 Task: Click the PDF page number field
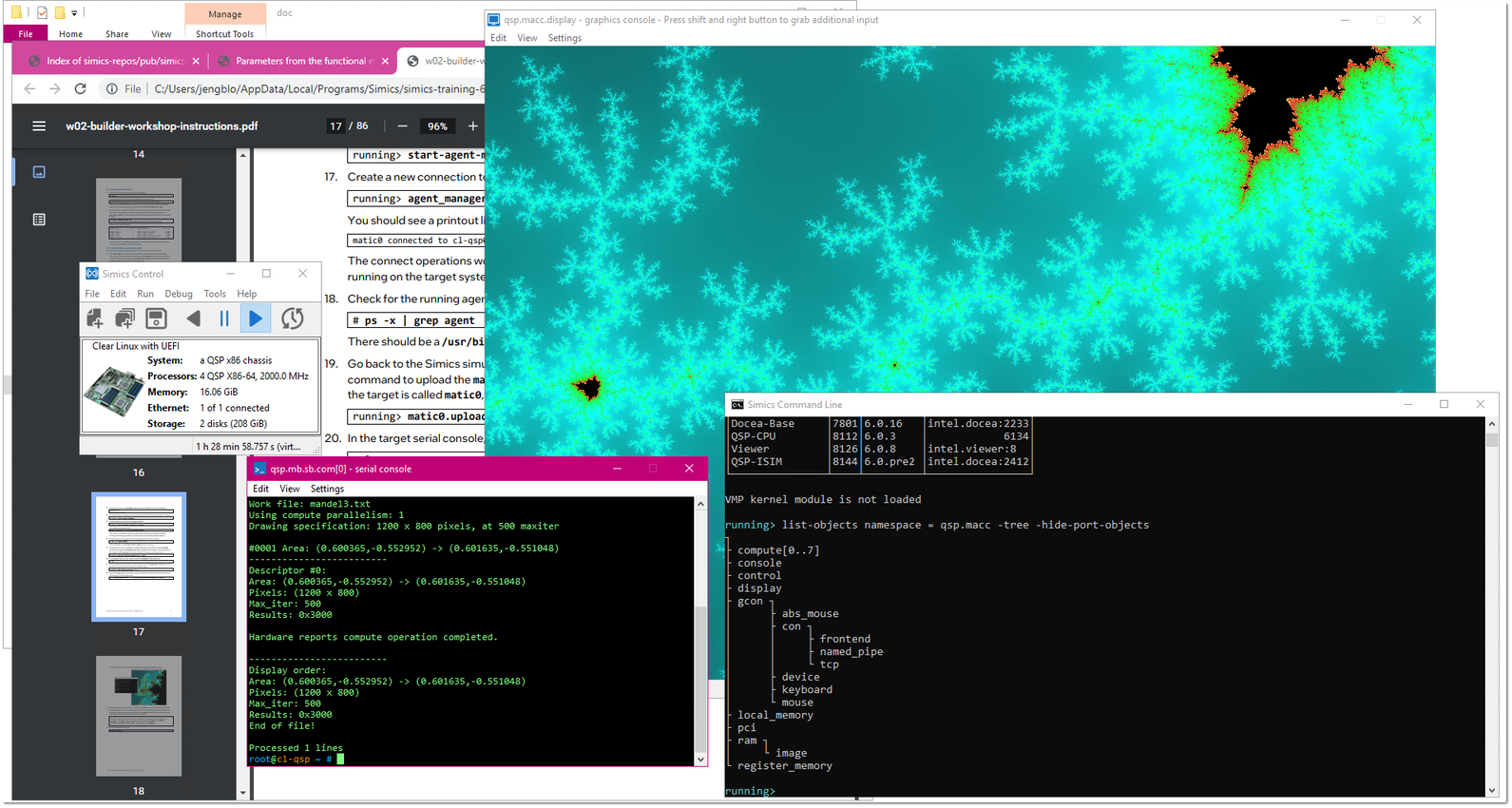tap(336, 126)
